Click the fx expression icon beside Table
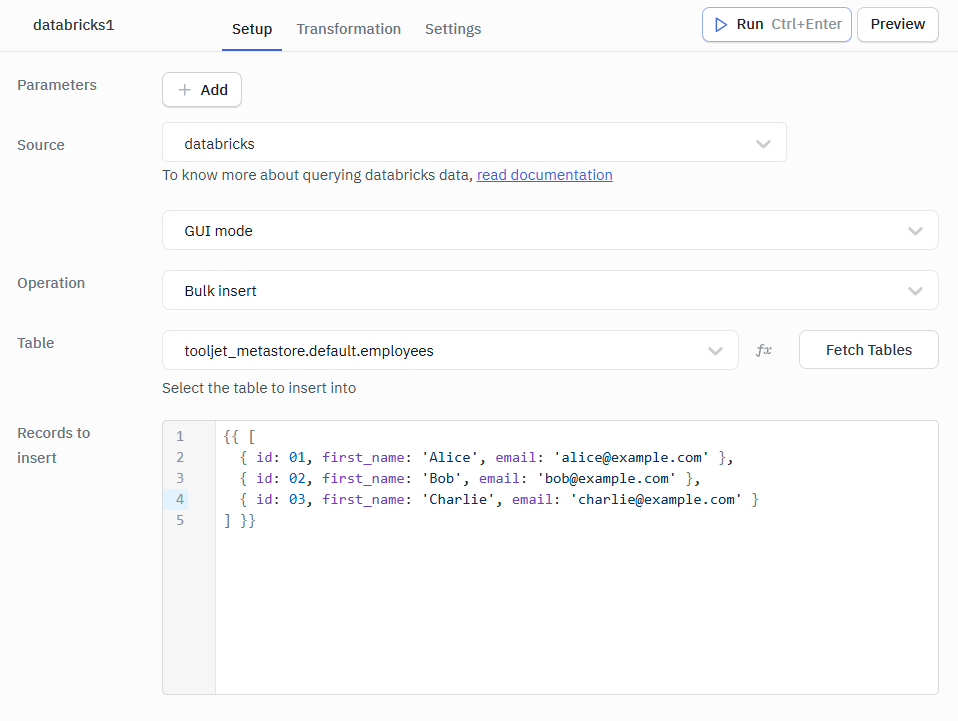Viewport: 958px width, 721px height. pos(764,350)
